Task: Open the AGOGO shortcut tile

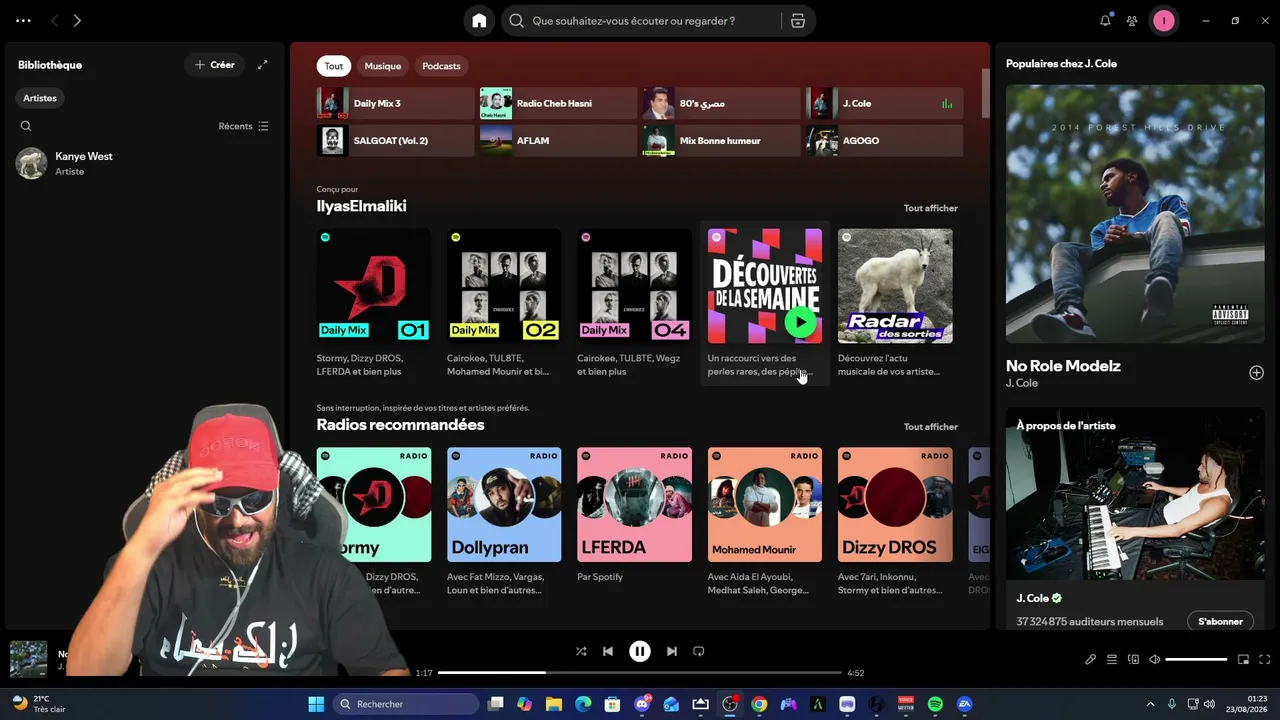Action: click(x=885, y=141)
